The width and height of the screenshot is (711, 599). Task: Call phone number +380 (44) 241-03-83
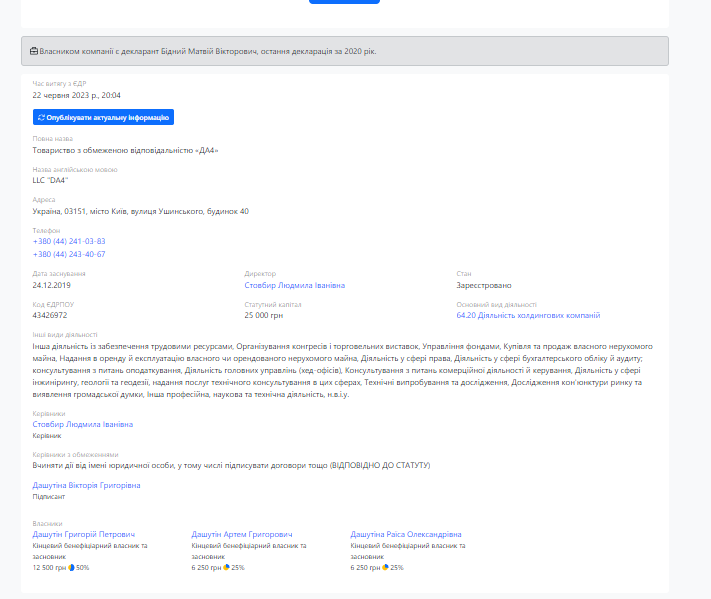click(x=69, y=241)
